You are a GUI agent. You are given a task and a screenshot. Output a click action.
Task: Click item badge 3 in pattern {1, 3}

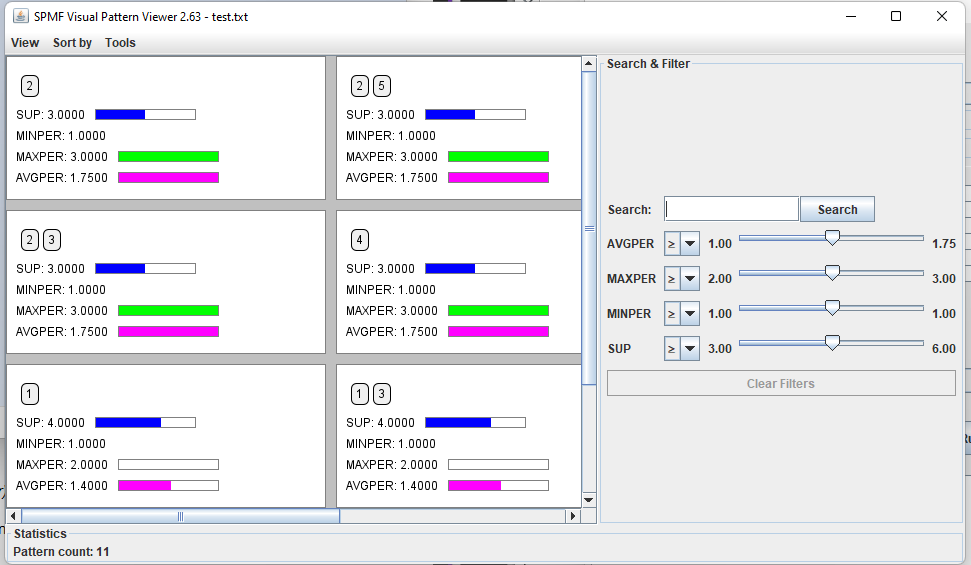(381, 394)
